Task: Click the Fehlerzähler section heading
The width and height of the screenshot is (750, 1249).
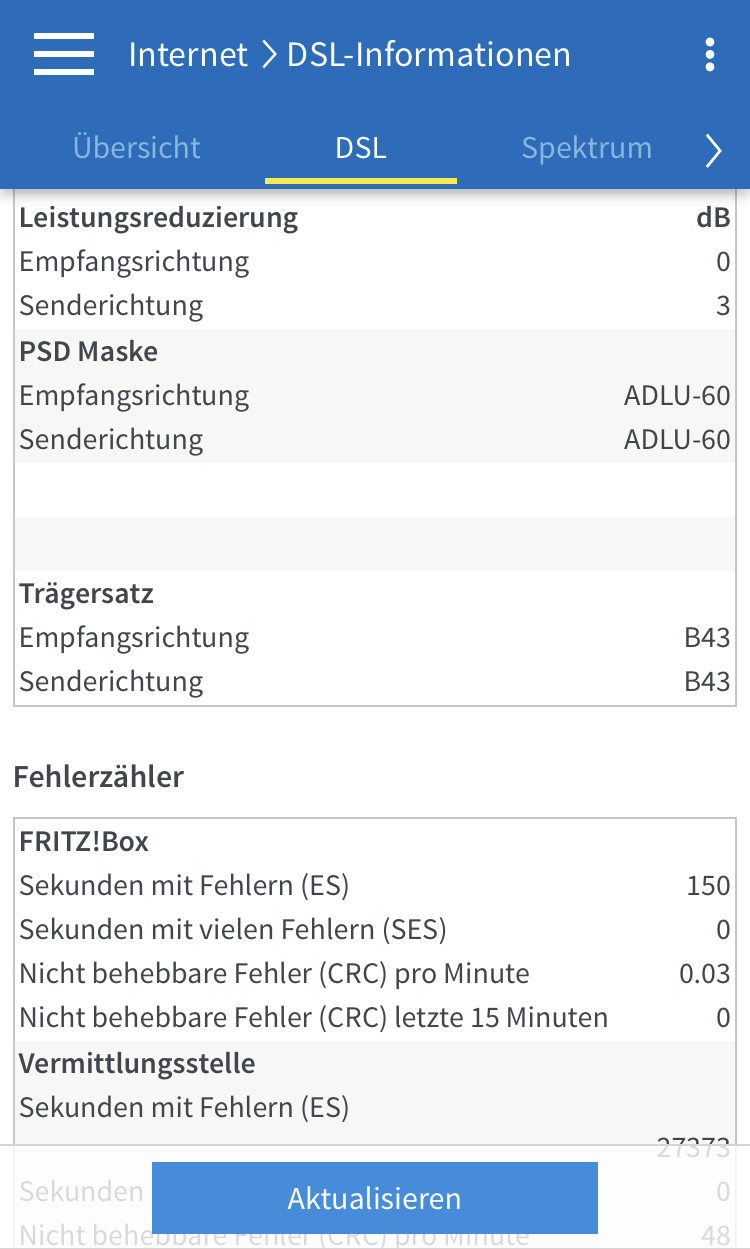Action: 98,777
